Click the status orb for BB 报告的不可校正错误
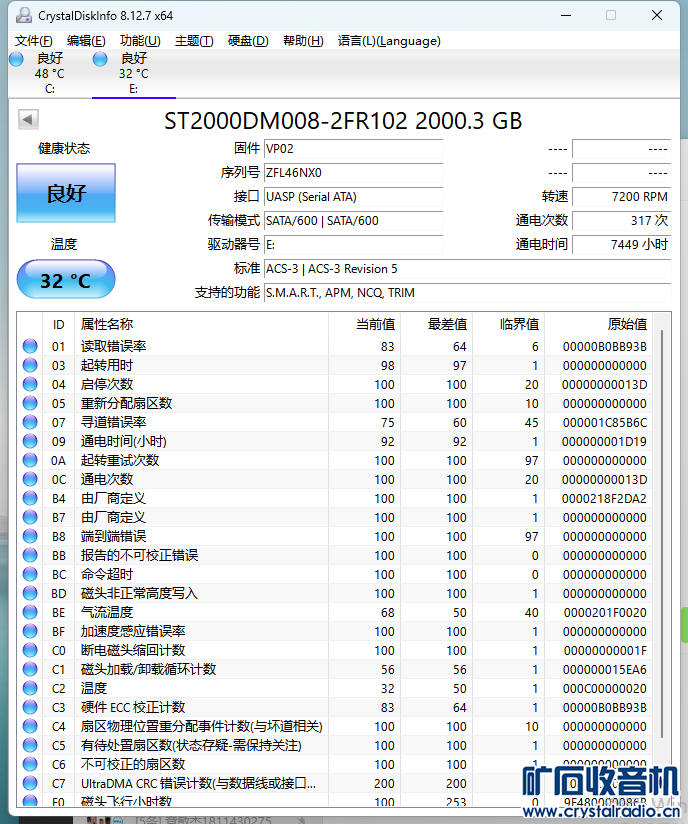This screenshot has width=688, height=824. coord(30,555)
